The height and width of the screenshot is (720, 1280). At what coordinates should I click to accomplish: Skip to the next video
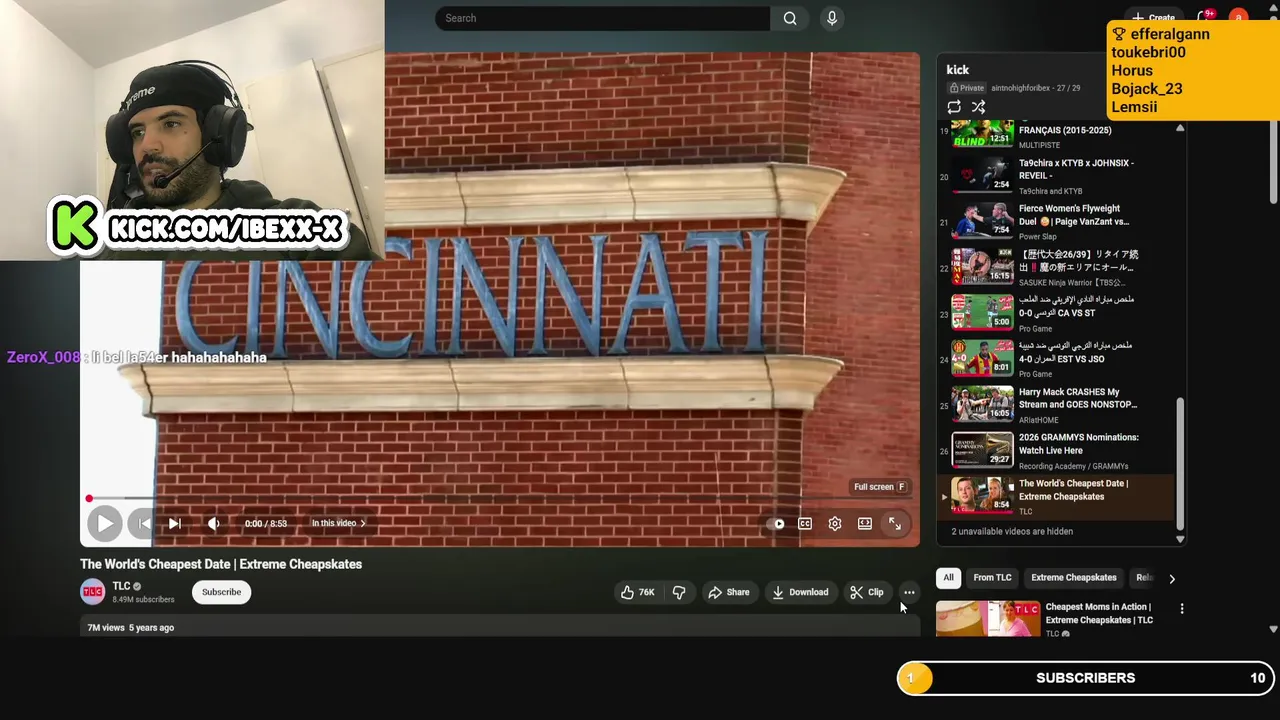[174, 523]
